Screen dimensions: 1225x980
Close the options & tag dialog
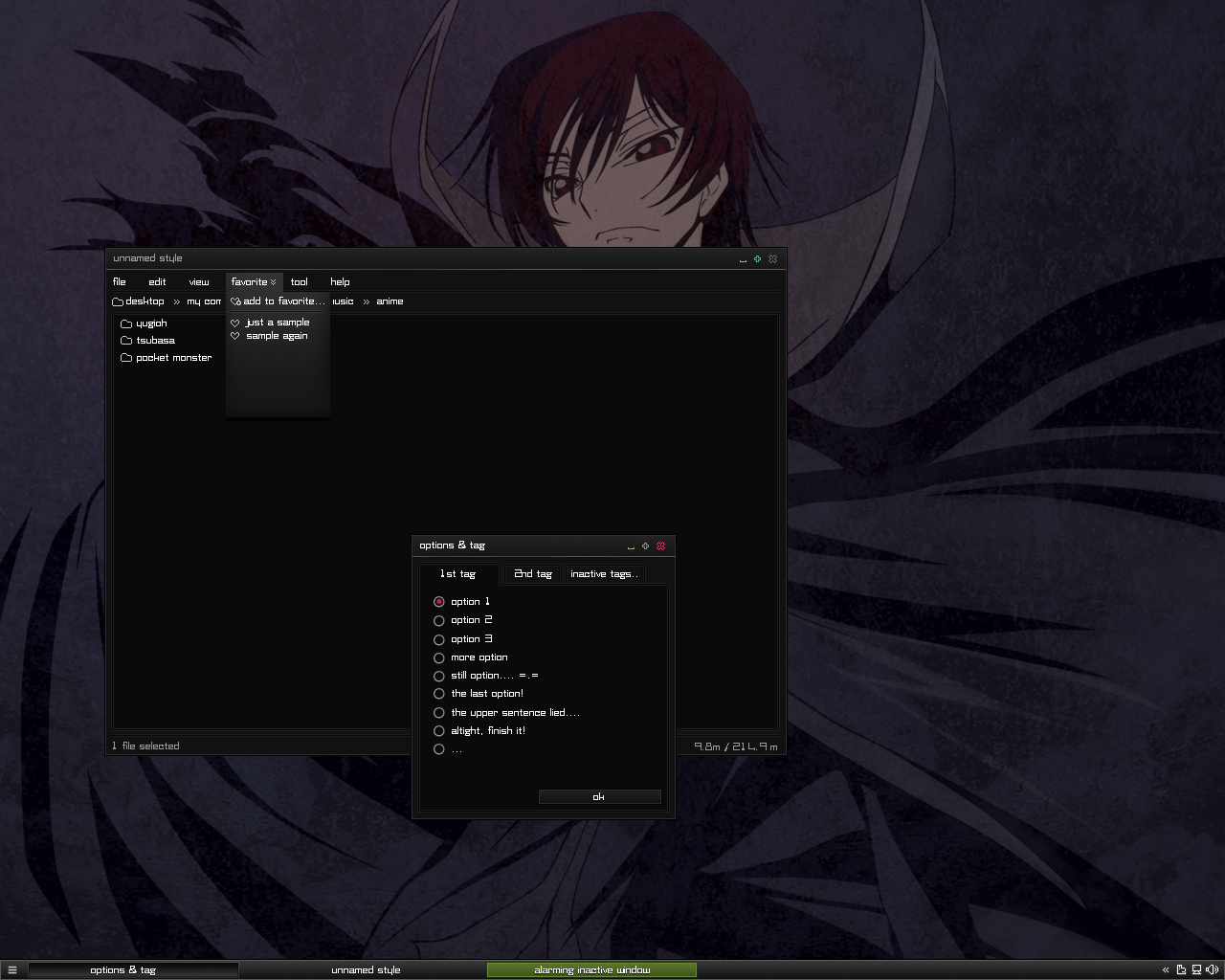pos(660,546)
